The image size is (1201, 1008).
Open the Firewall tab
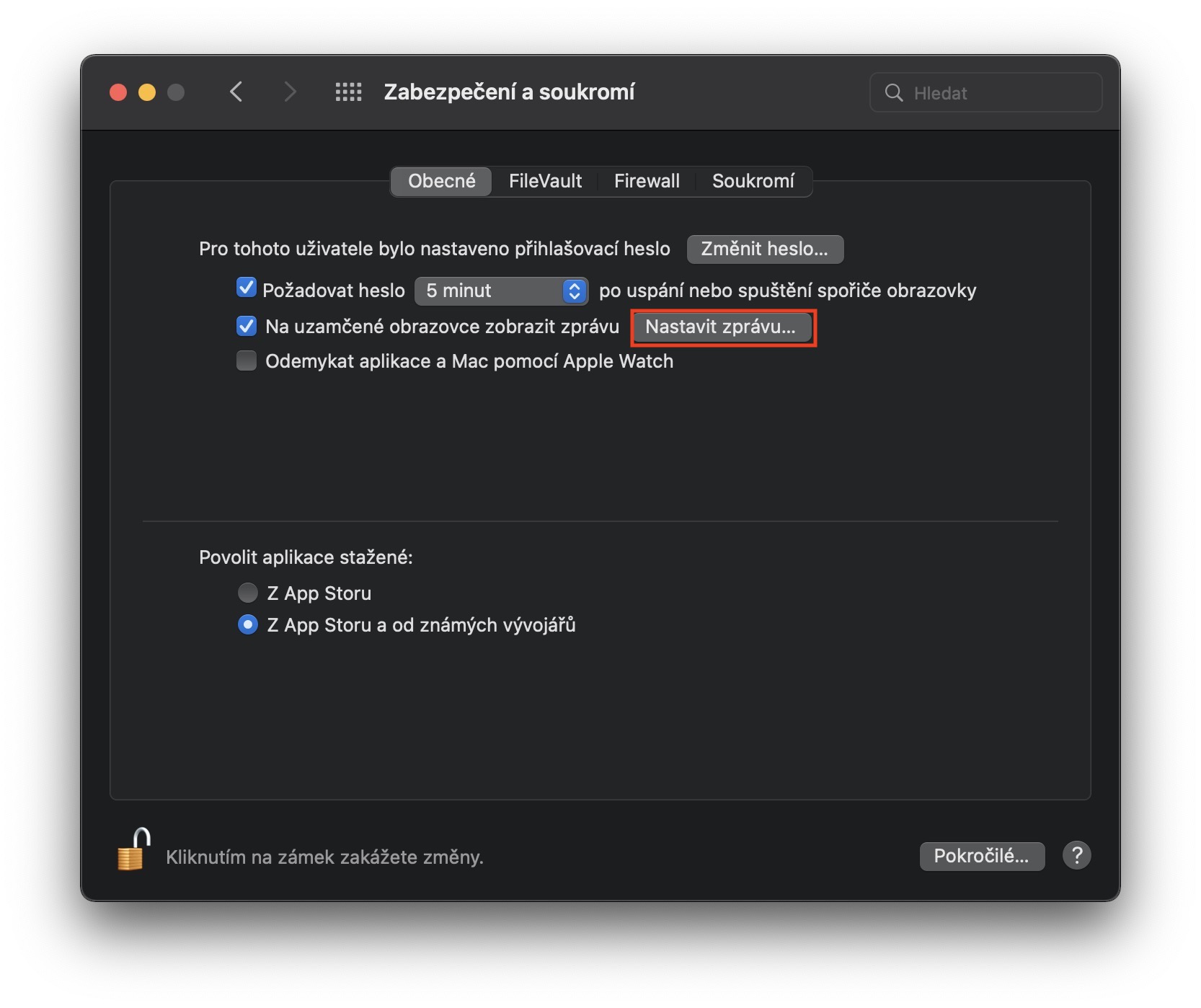point(647,181)
